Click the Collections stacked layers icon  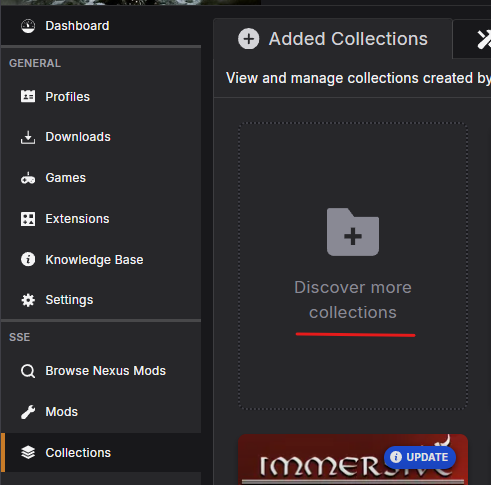[x=28, y=452]
